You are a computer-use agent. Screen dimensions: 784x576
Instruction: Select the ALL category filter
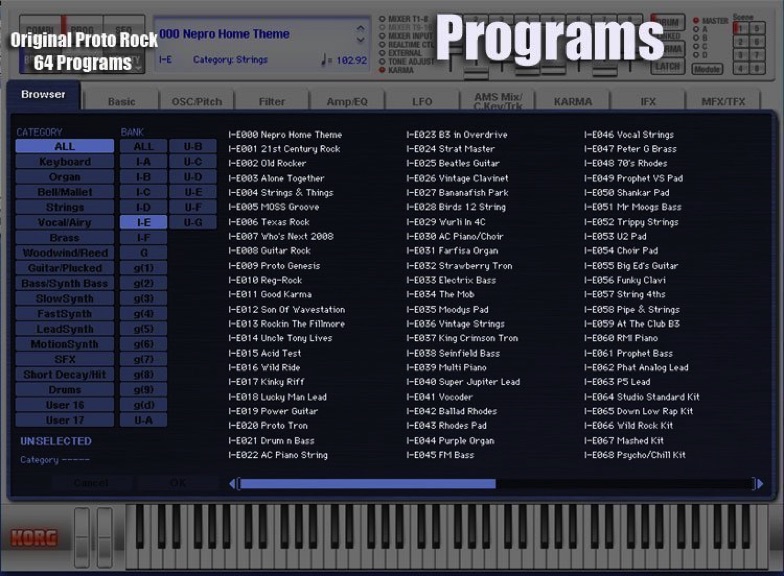pyautogui.click(x=64, y=146)
